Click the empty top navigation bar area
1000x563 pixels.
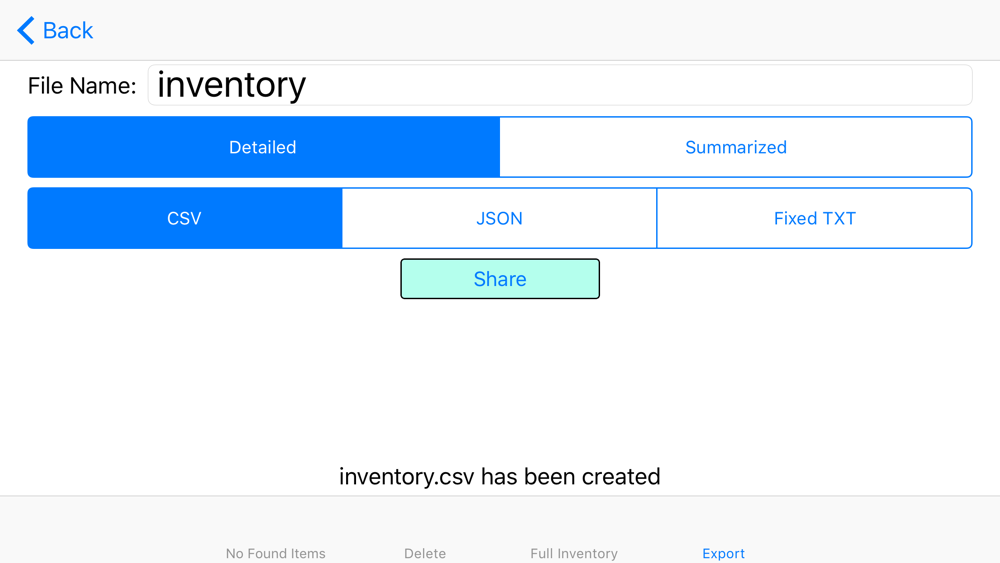(x=542, y=31)
